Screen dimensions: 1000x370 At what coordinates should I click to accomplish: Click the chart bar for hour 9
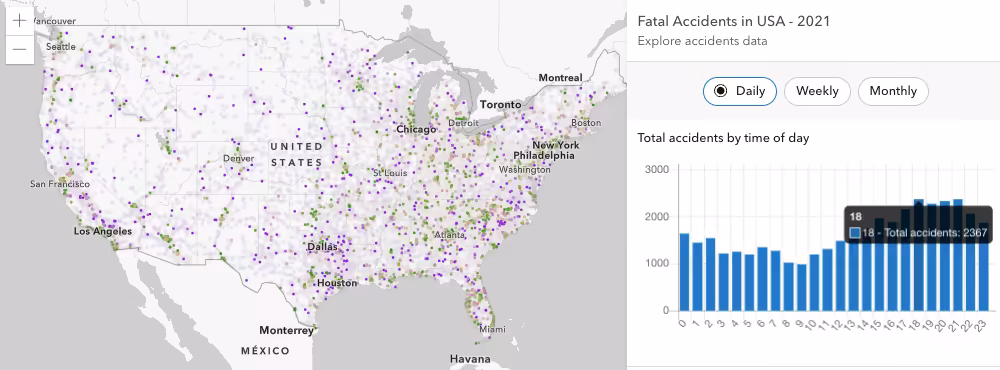pyautogui.click(x=802, y=288)
